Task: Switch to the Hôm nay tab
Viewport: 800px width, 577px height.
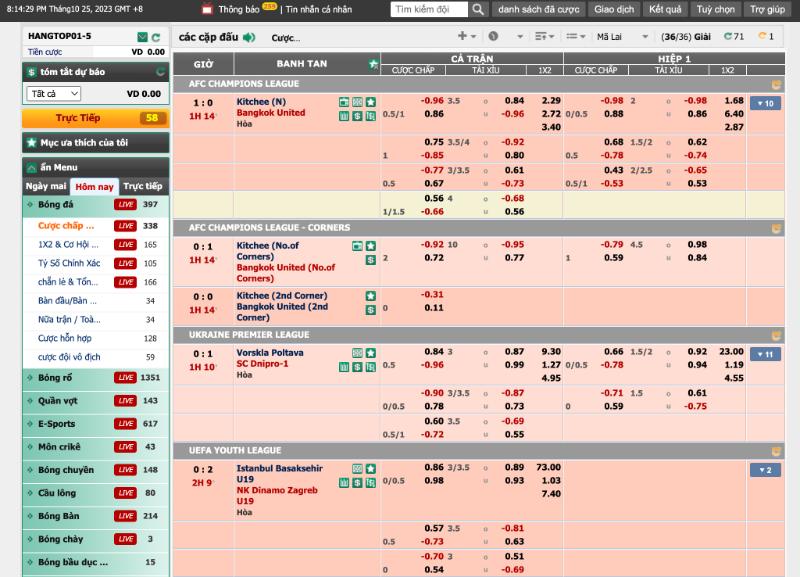Action: pos(94,187)
